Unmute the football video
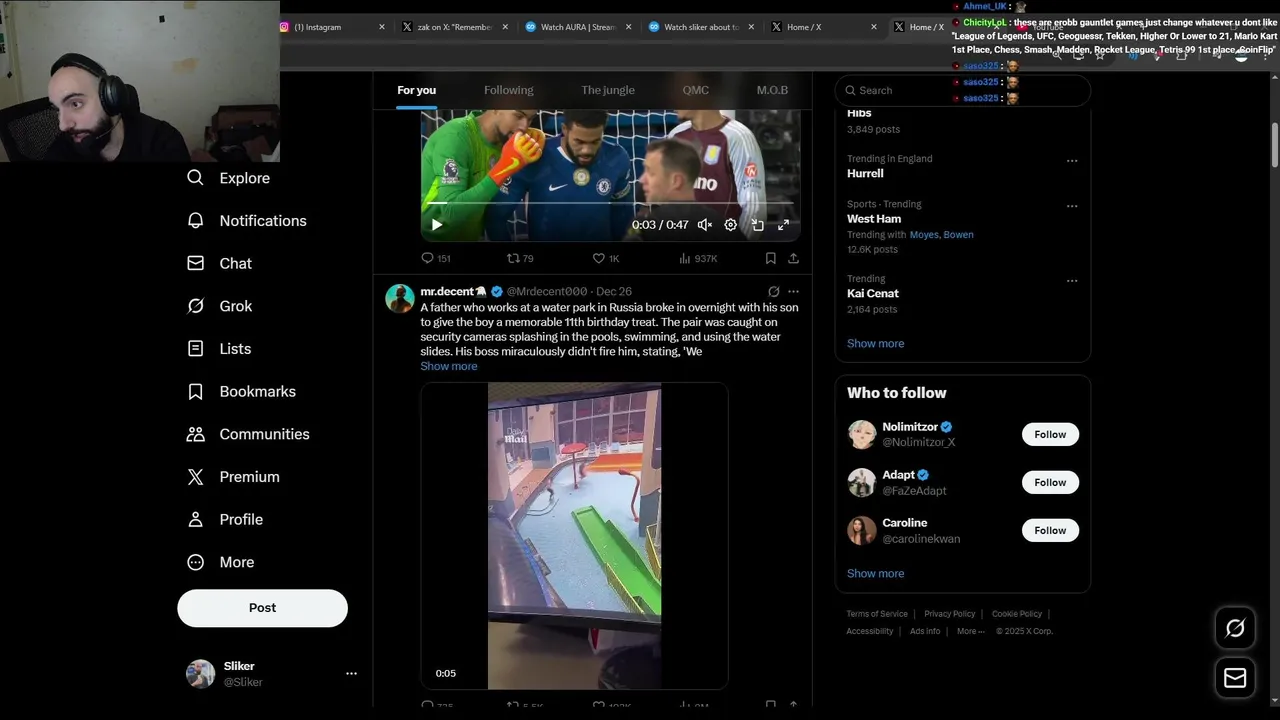The image size is (1280, 720). (x=705, y=225)
